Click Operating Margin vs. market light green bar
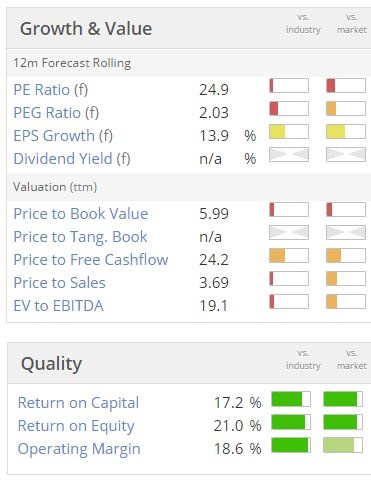 [343, 445]
